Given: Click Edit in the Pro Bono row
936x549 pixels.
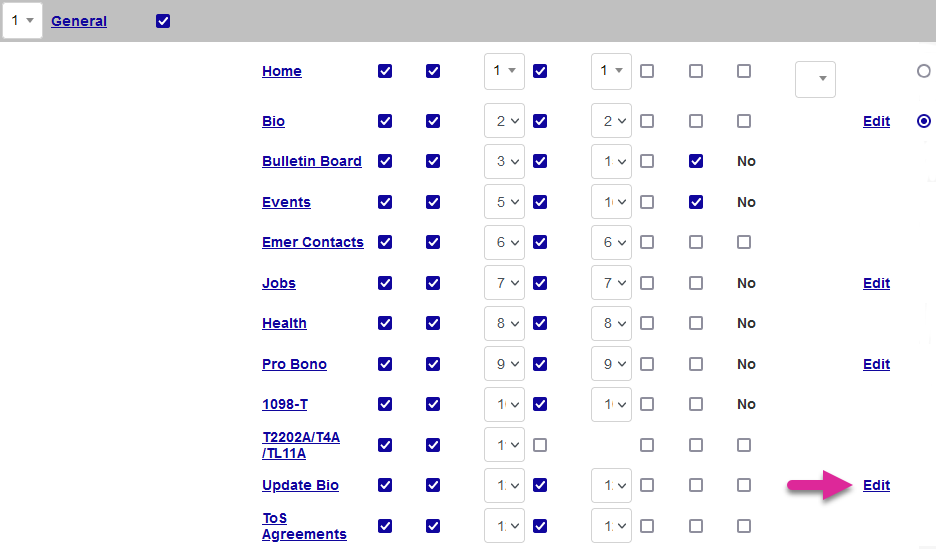Looking at the screenshot, I should coord(876,364).
